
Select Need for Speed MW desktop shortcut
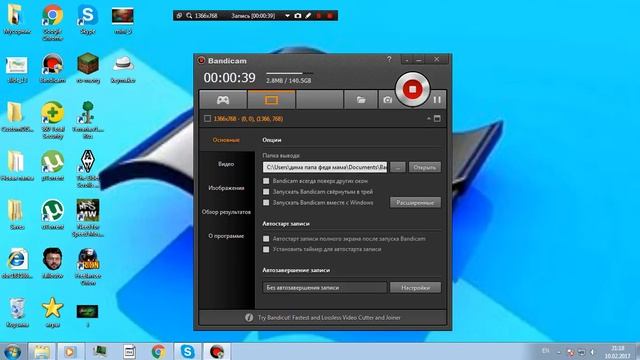(88, 218)
